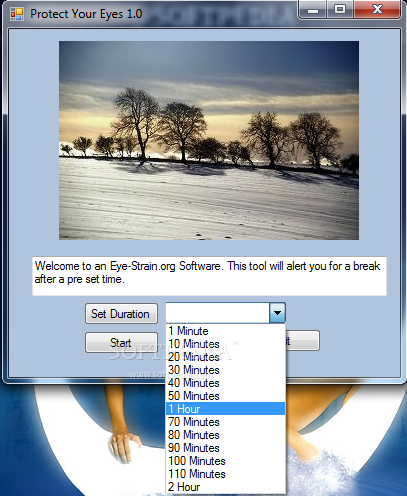Minimize the Protect Your Eyes window
407x496 pixels.
click(x=313, y=9)
